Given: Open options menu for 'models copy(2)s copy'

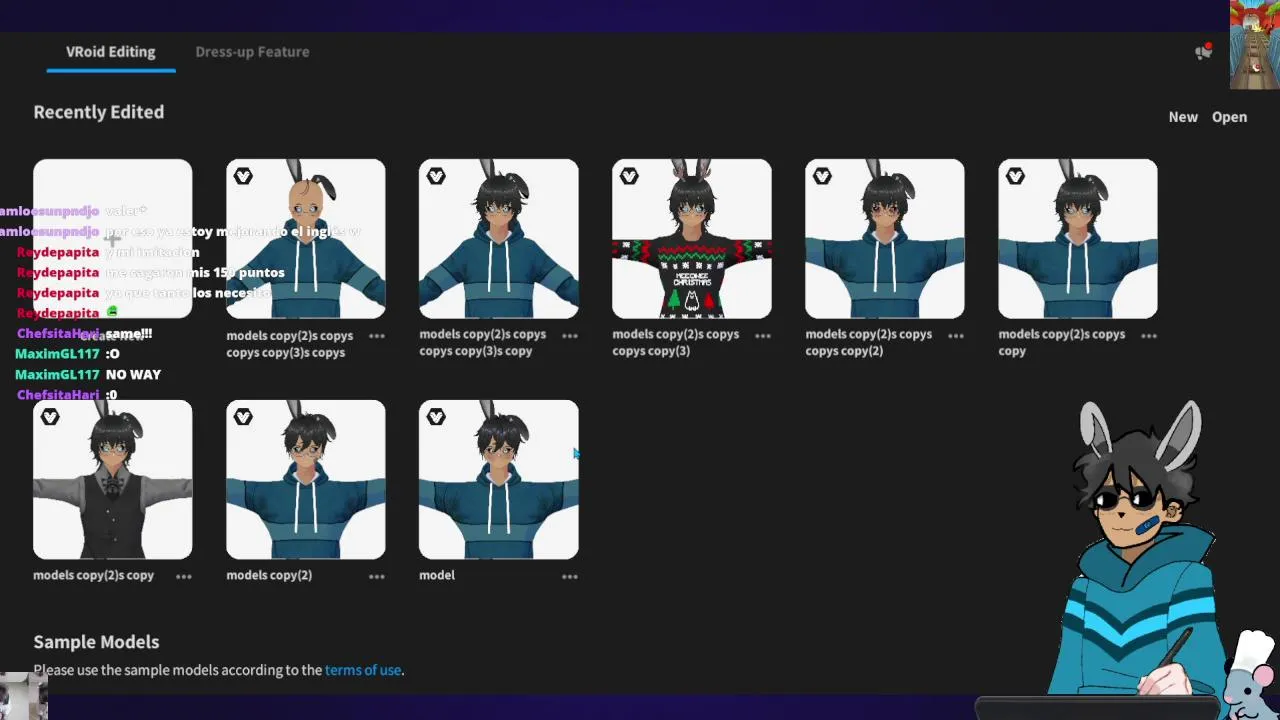Looking at the screenshot, I should coord(184,577).
